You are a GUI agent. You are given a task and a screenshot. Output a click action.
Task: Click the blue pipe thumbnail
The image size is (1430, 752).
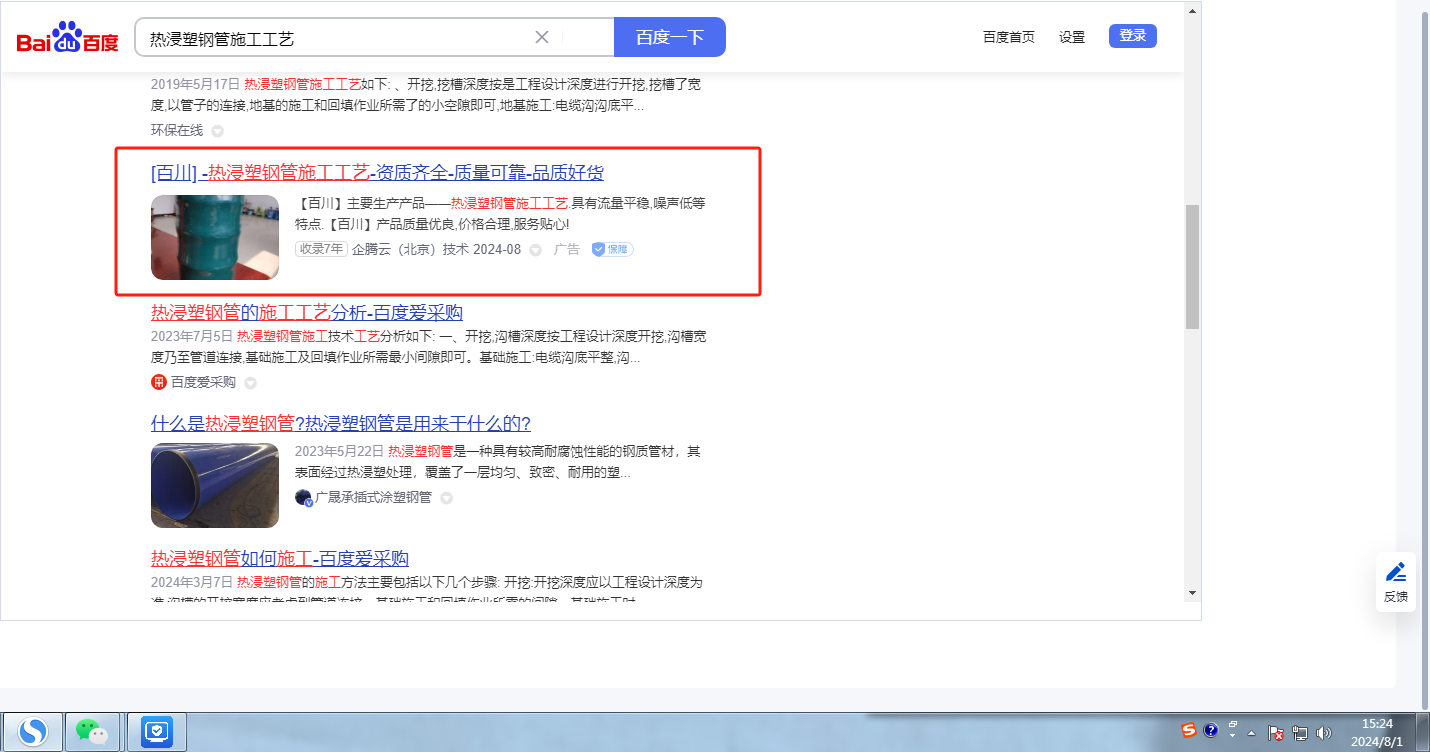coord(215,485)
